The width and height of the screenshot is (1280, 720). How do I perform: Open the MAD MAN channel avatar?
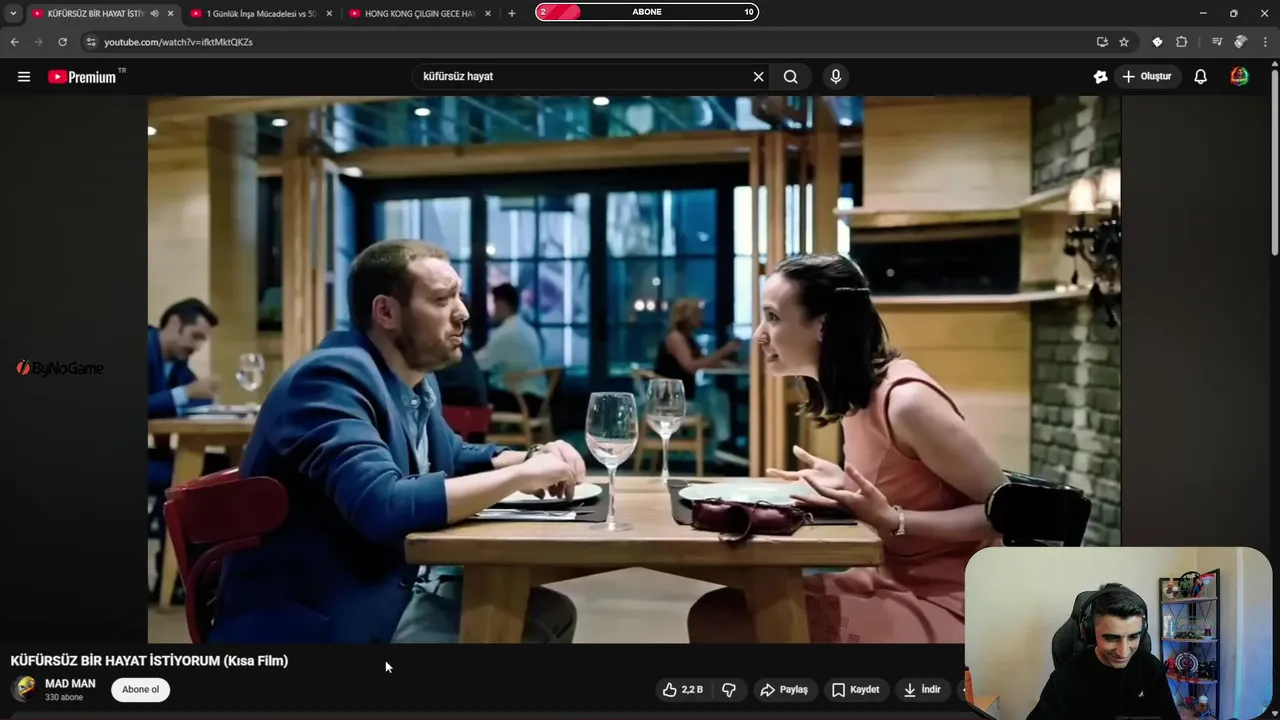[x=24, y=689]
